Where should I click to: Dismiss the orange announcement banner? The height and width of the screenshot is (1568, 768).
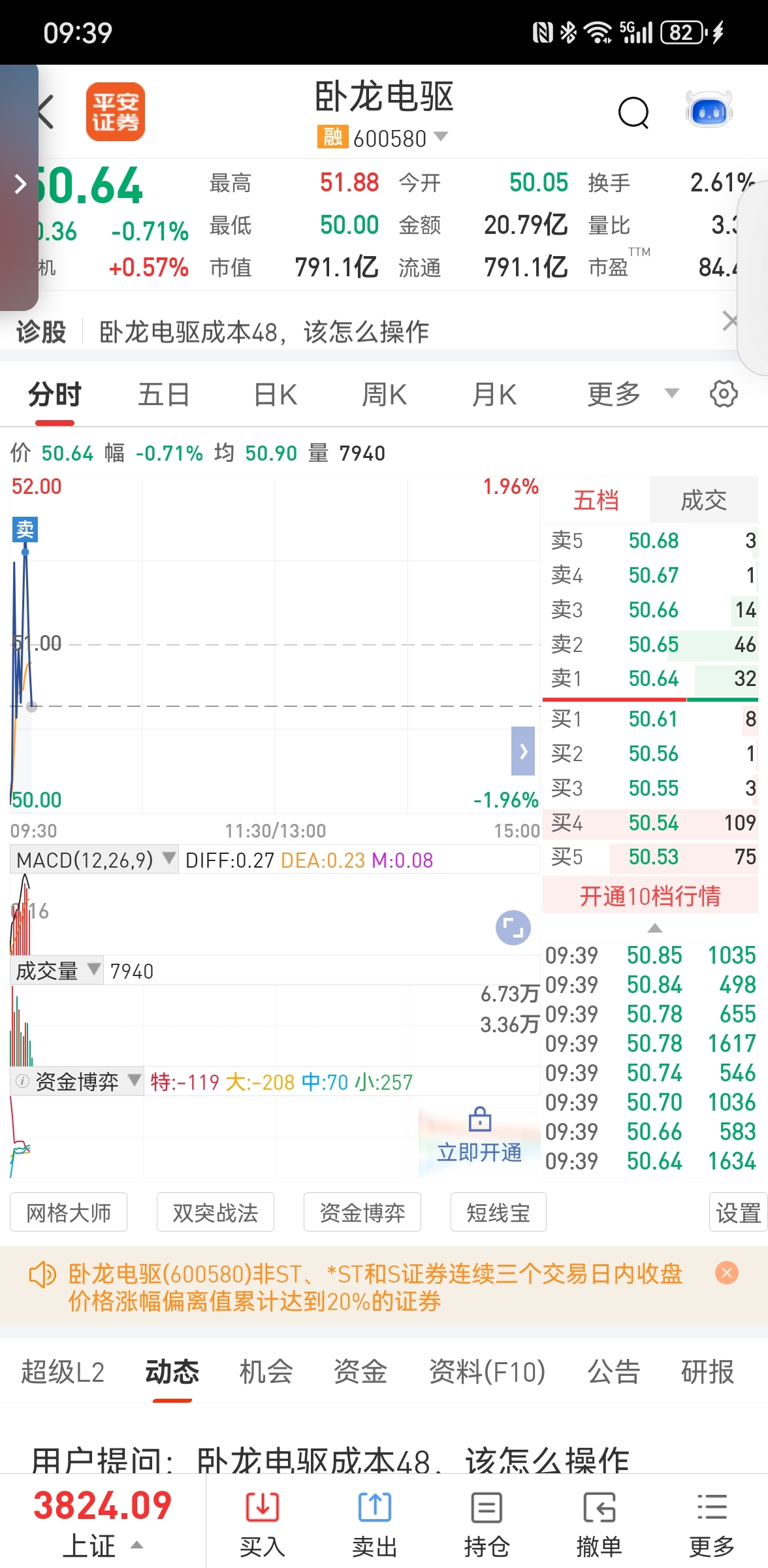coord(727,1272)
